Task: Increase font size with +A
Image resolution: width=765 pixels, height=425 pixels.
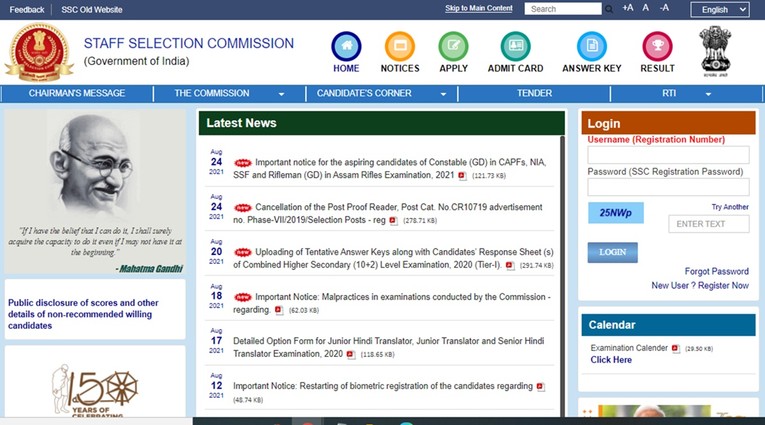Action: [x=627, y=8]
